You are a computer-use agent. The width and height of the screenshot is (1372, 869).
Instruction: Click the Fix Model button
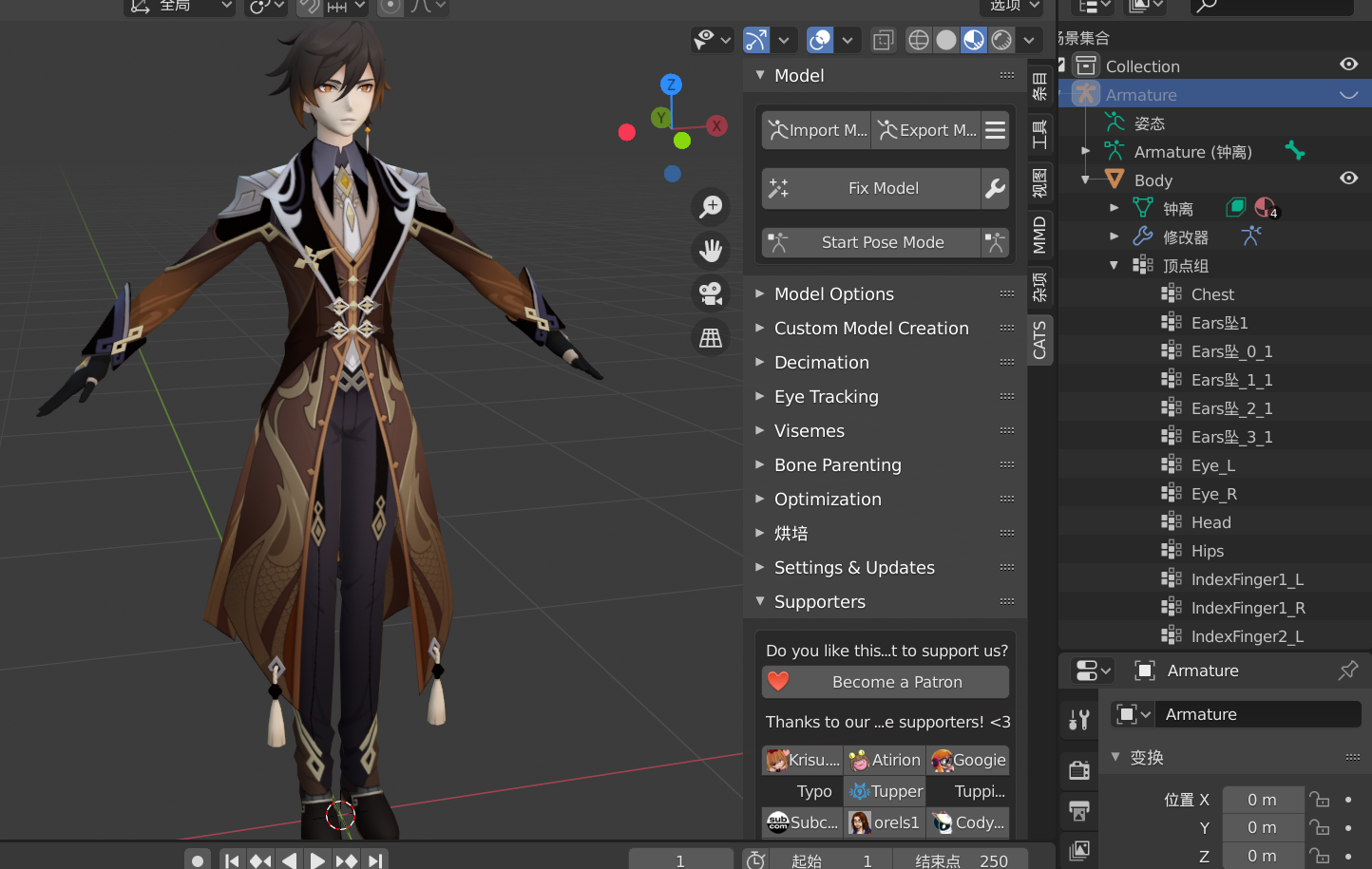point(871,188)
